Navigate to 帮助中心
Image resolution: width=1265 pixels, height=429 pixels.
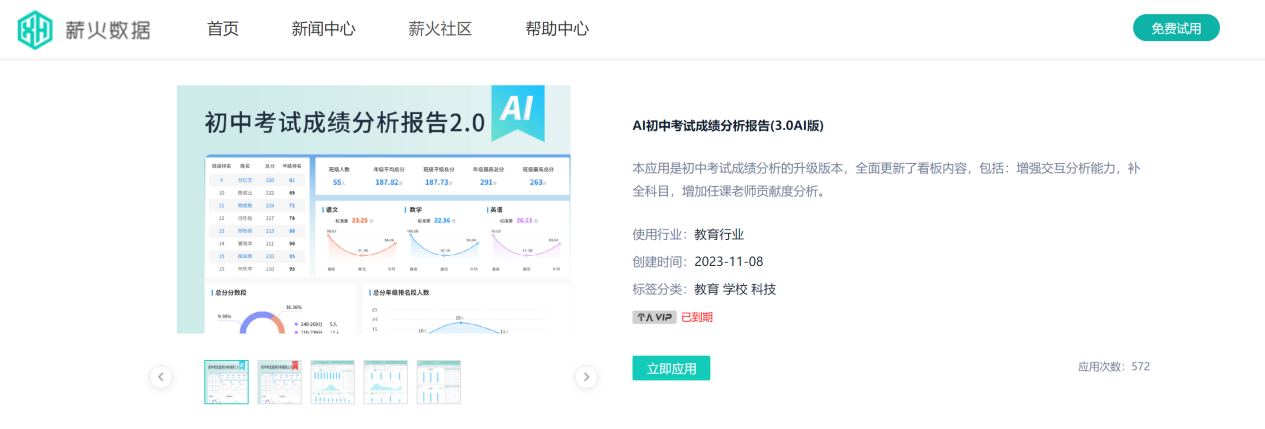tap(557, 29)
